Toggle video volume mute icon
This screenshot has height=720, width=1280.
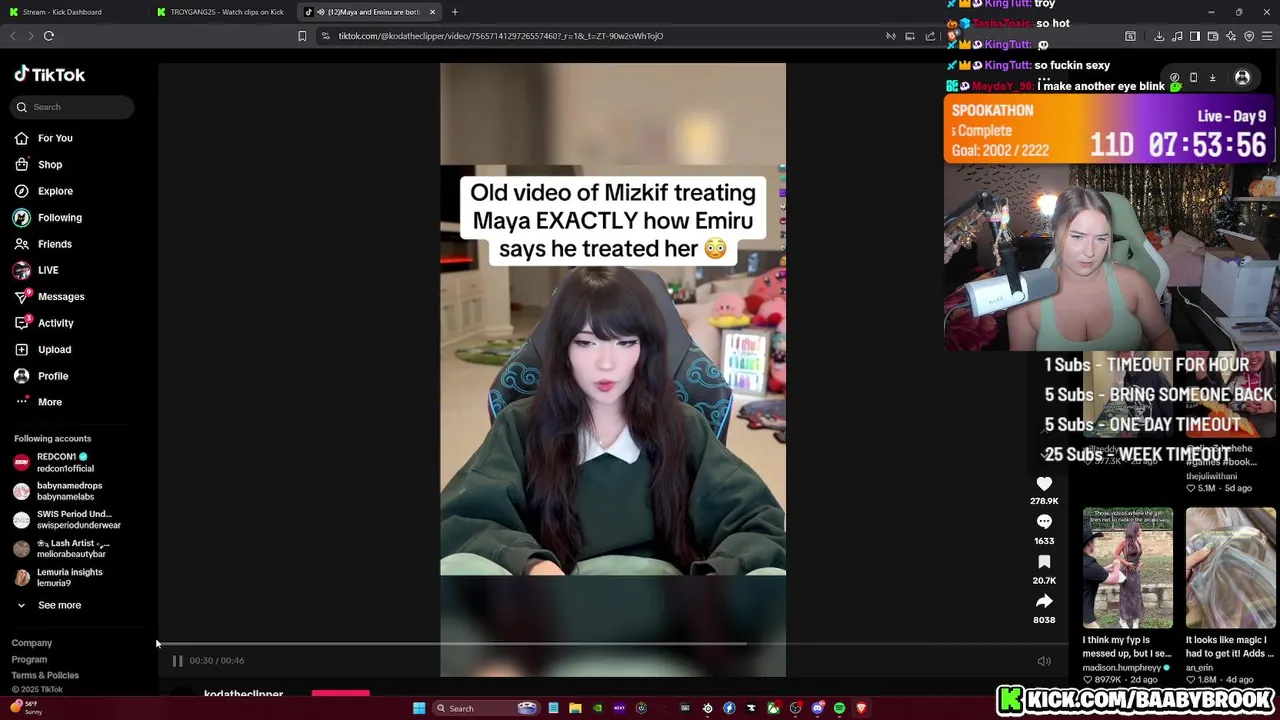click(x=1044, y=661)
